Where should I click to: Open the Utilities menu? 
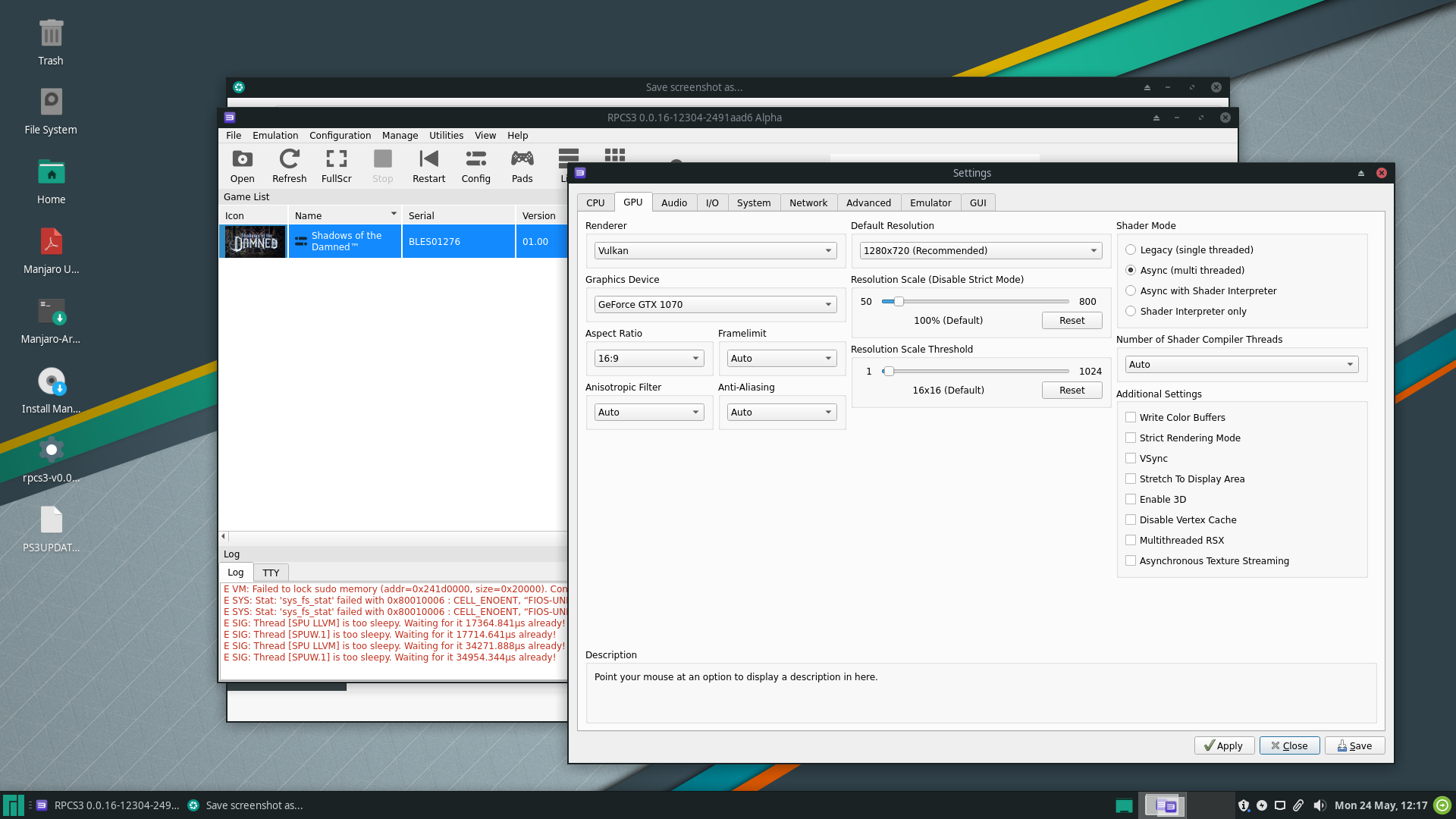(x=446, y=135)
